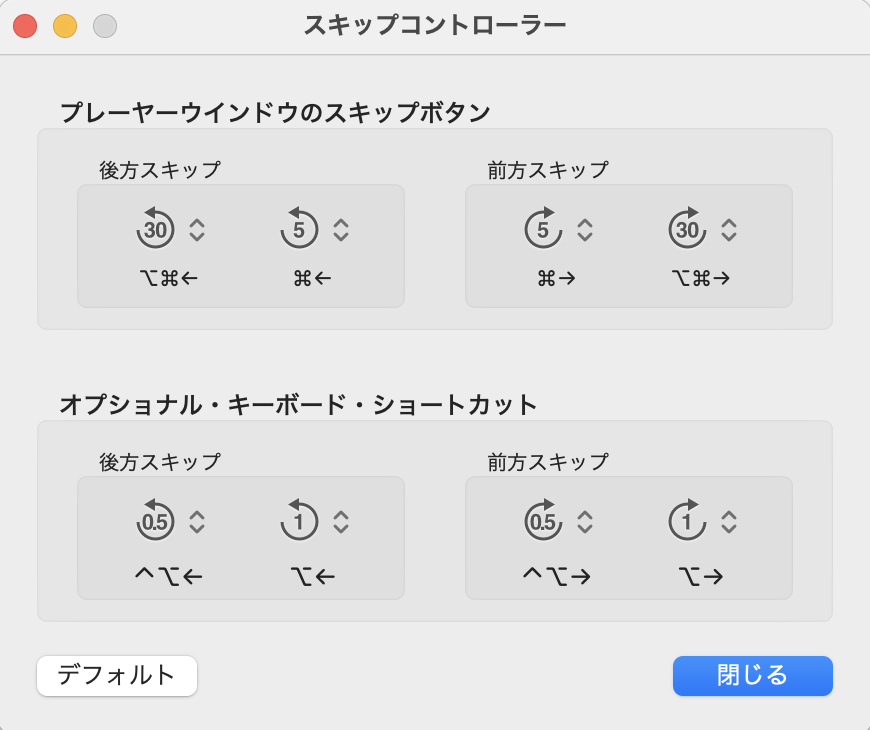Minimize the スキップコントローラー window

pos(65,26)
